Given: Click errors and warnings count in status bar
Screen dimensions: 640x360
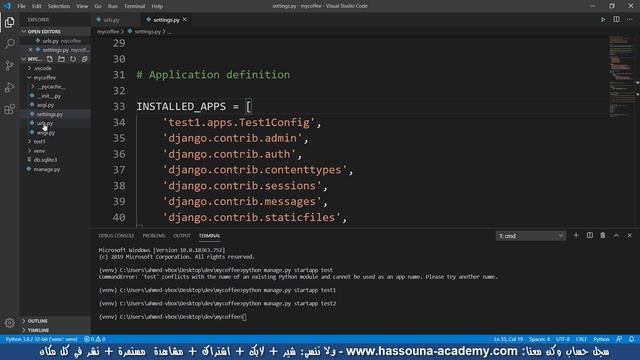Looking at the screenshot, I should coord(95,339).
